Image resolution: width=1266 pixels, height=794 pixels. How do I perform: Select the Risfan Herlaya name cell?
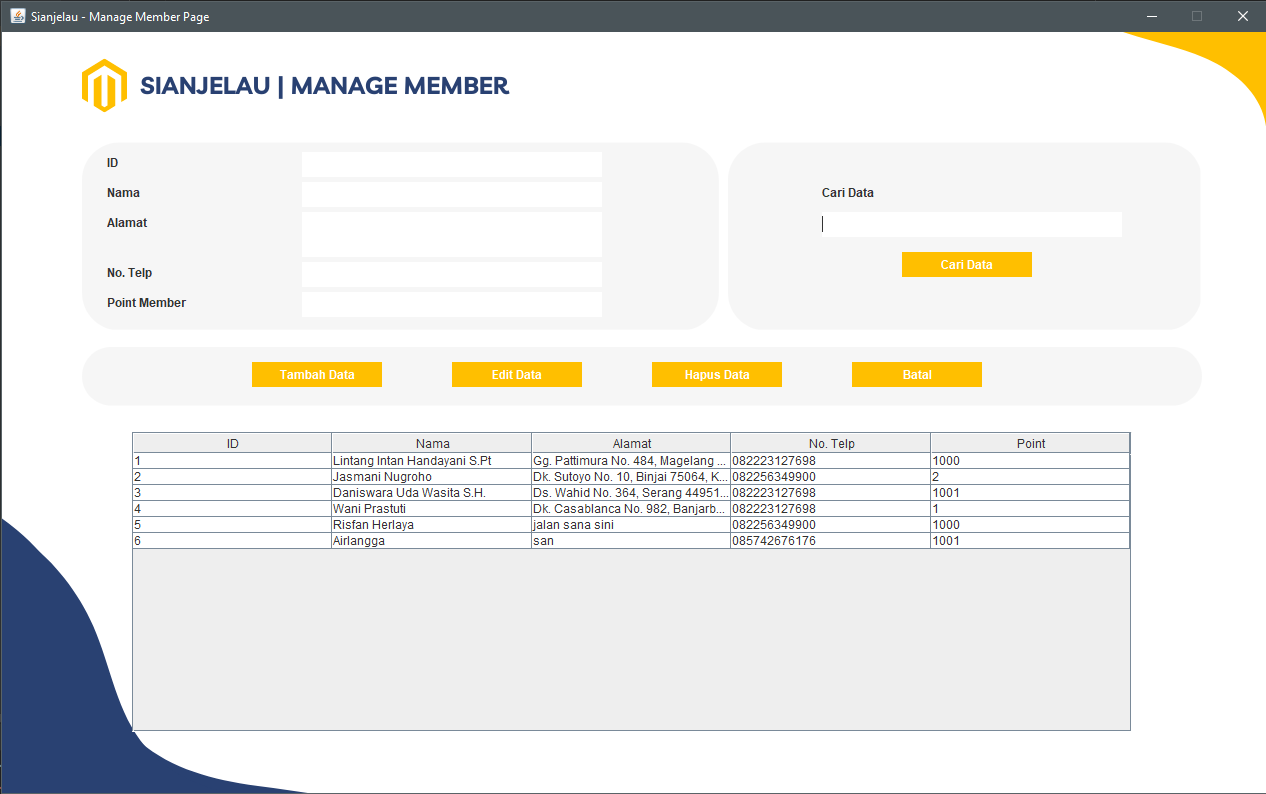431,525
